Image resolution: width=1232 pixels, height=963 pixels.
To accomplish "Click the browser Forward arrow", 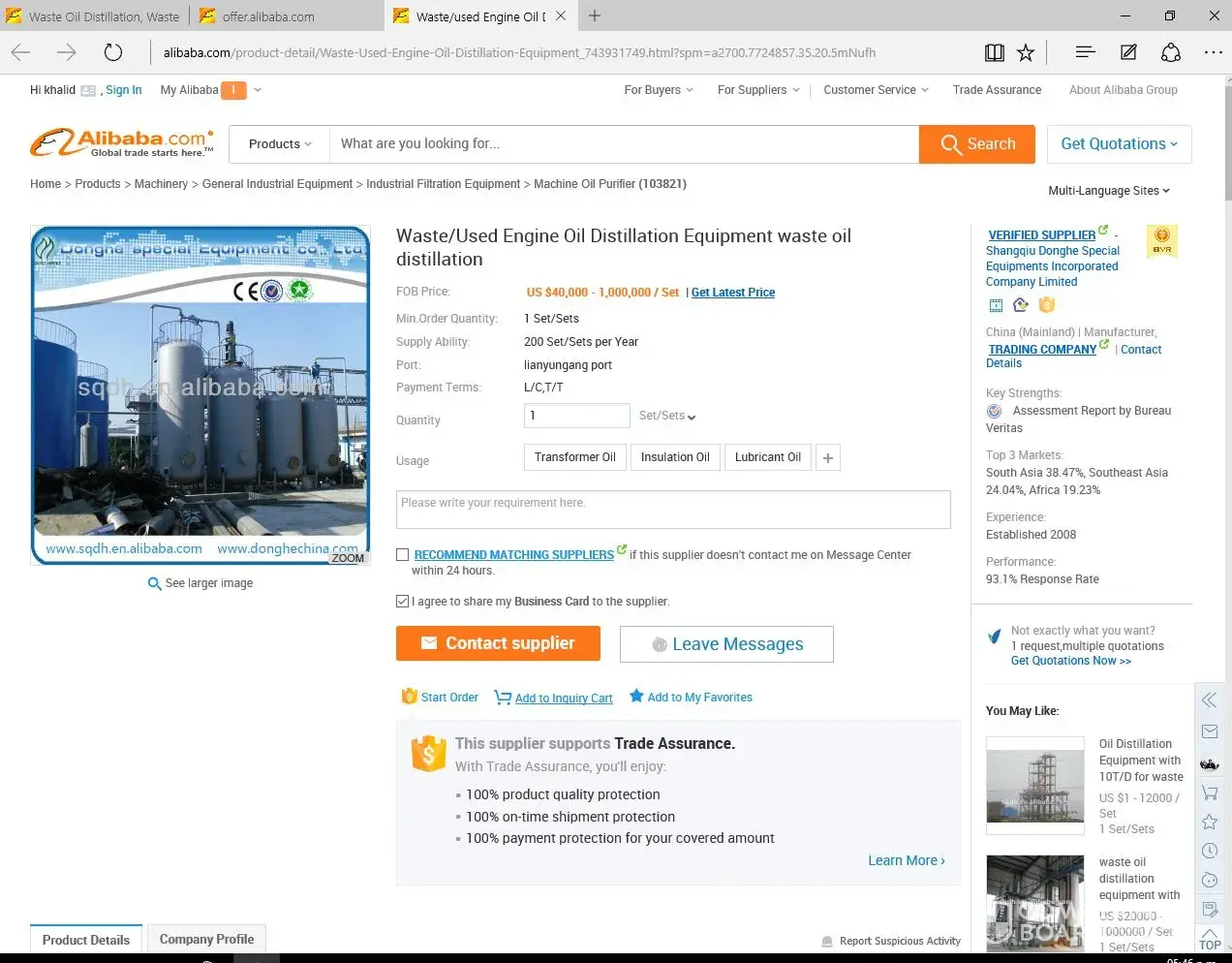I will click(x=66, y=52).
